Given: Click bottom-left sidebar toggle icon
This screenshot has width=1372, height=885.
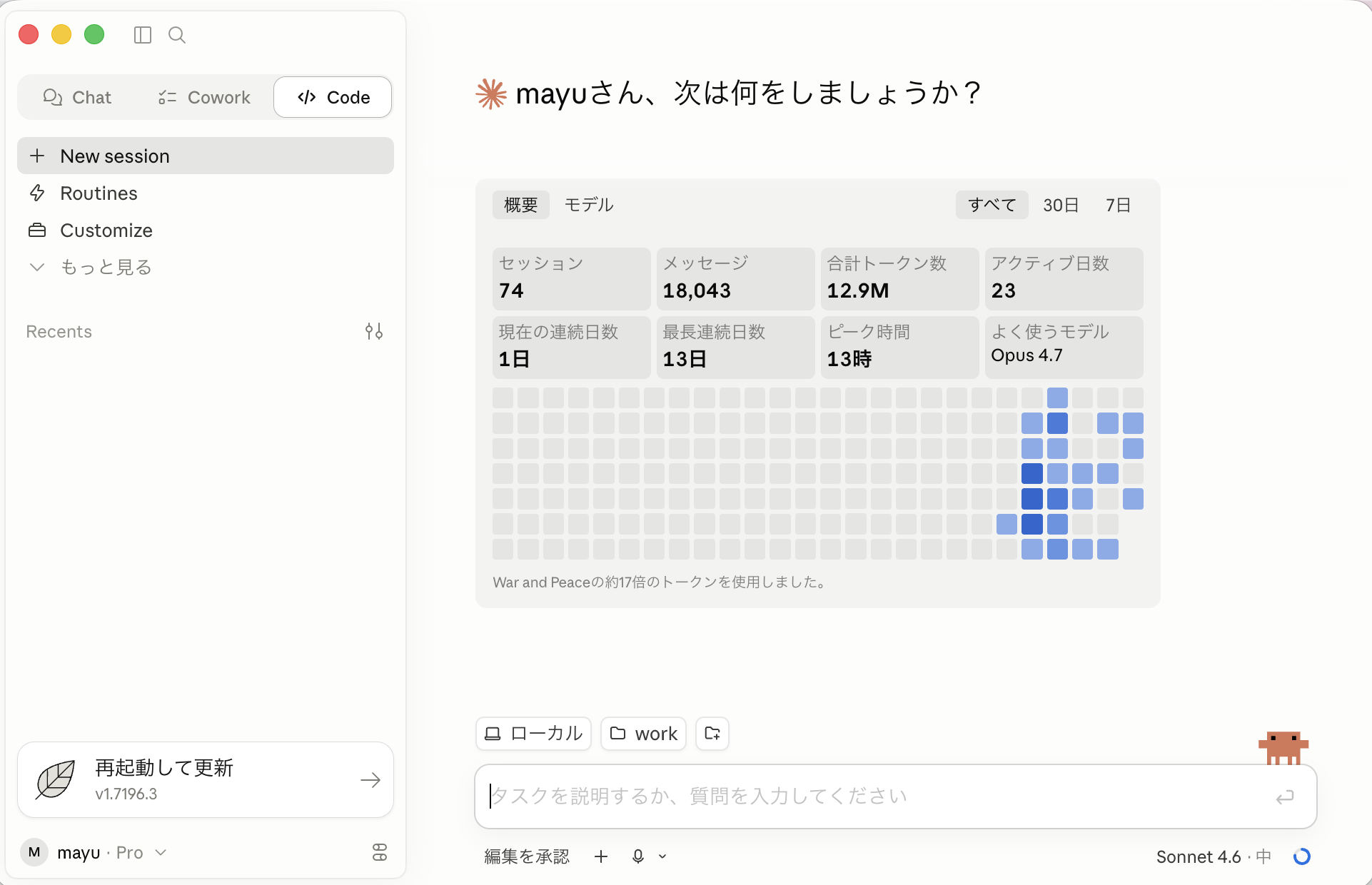Looking at the screenshot, I should tap(380, 852).
